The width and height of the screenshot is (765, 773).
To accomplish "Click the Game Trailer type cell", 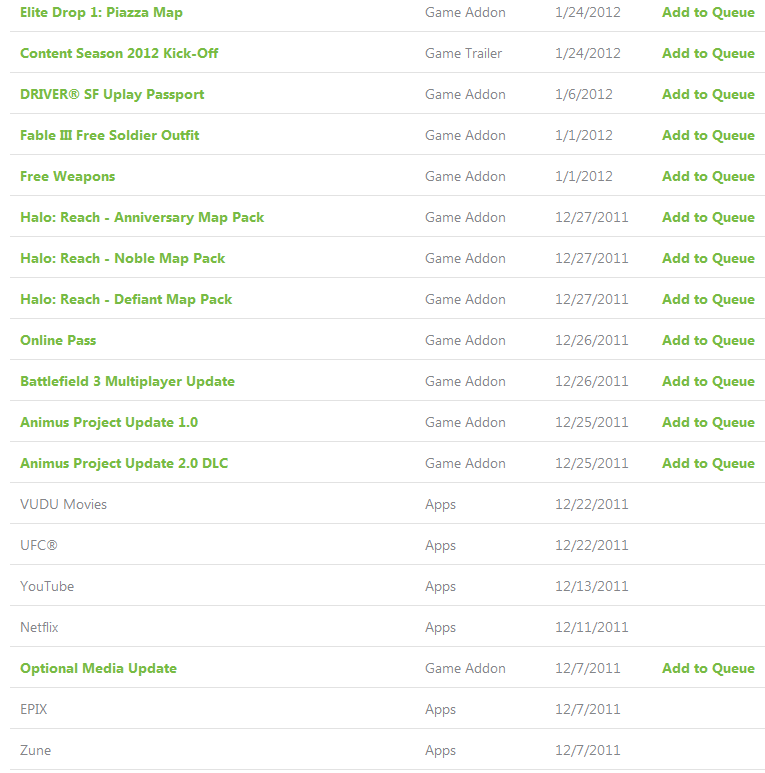I will tap(463, 53).
